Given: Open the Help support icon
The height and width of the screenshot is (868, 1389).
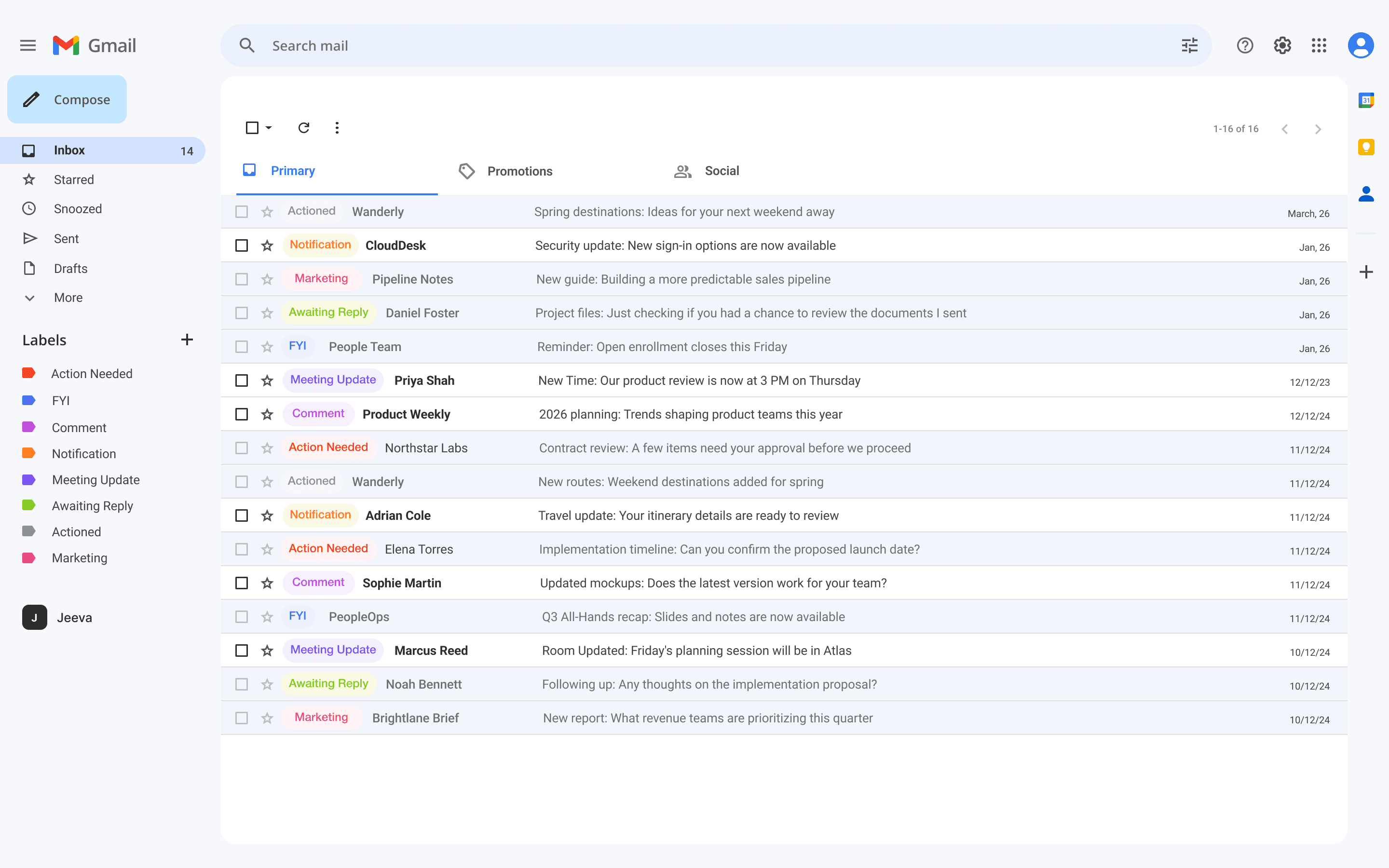Looking at the screenshot, I should (x=1244, y=45).
